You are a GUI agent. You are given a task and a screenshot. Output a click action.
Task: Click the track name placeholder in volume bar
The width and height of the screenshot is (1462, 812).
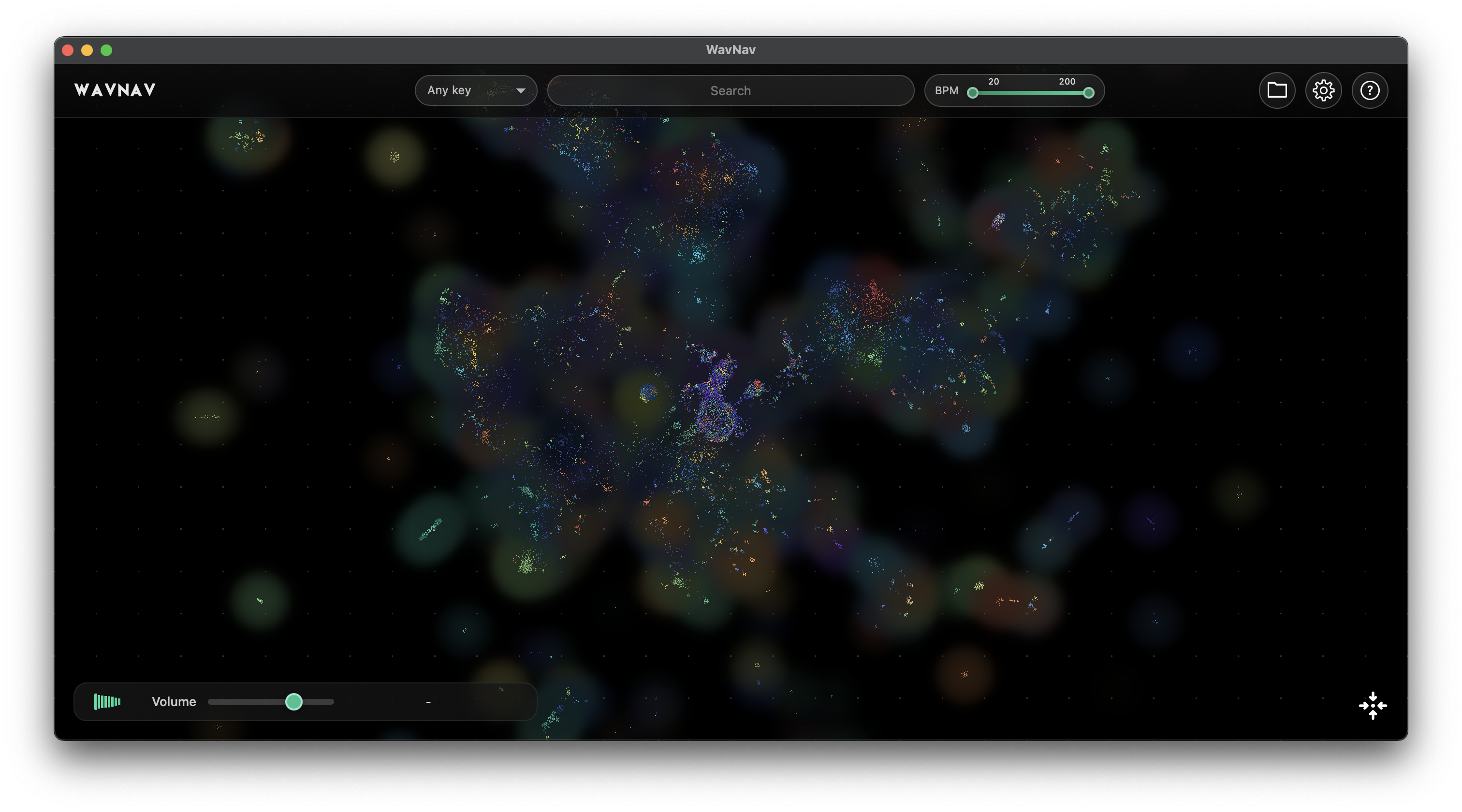(x=428, y=702)
